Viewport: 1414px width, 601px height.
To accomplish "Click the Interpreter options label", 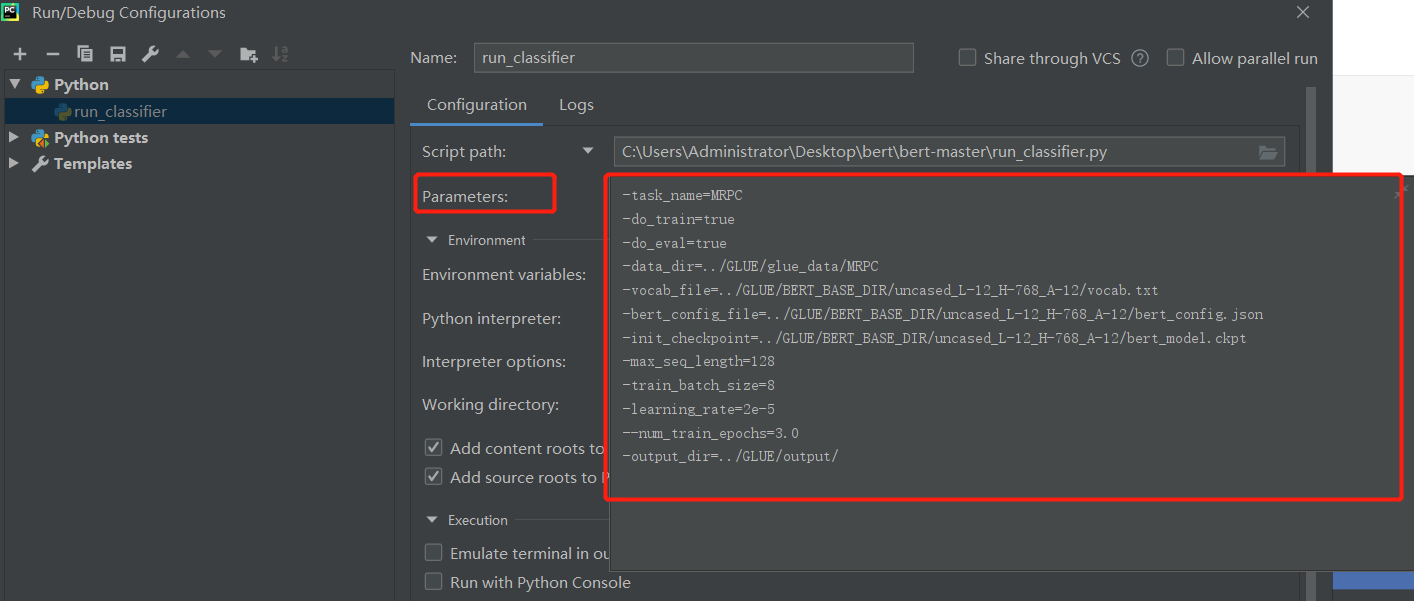I will (494, 361).
